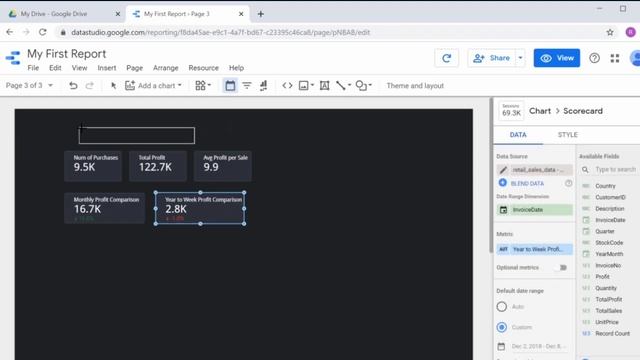
Task: Open the Resource menu
Action: pos(203,68)
